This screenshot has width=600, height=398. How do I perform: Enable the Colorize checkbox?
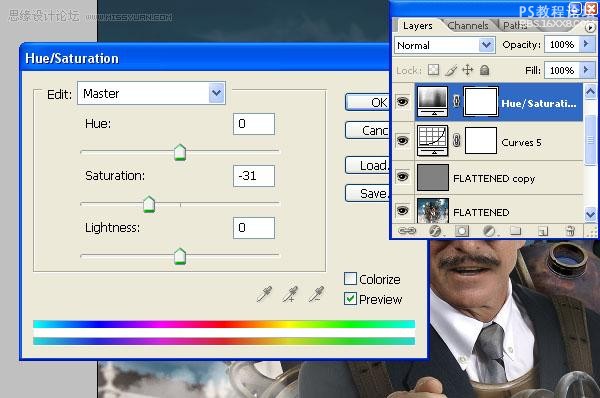click(350, 279)
